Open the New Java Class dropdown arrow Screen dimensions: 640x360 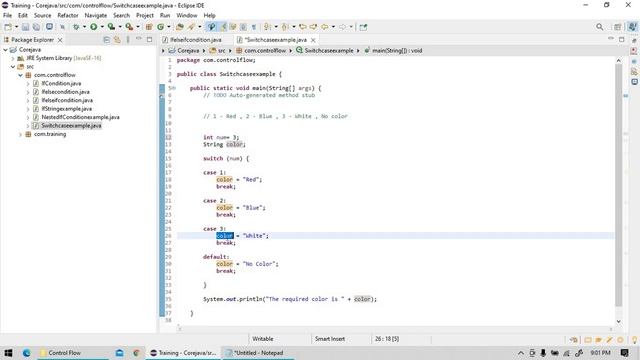169,27
